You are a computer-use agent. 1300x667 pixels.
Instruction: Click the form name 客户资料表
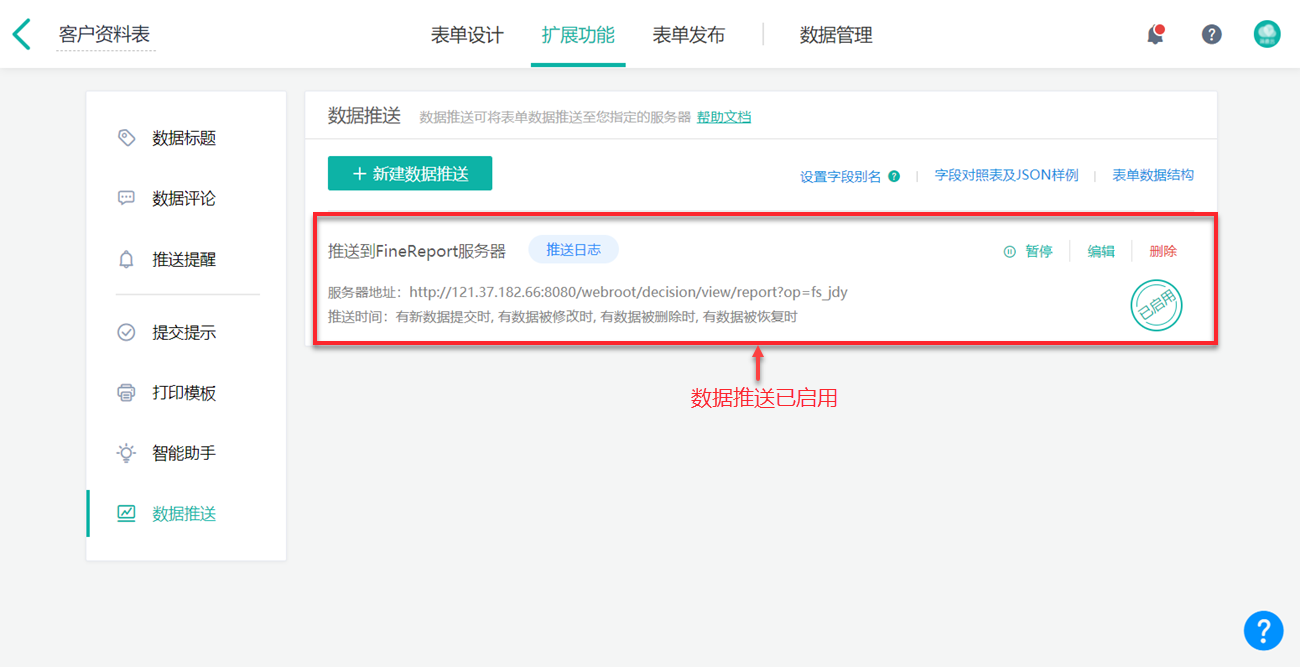coord(105,35)
